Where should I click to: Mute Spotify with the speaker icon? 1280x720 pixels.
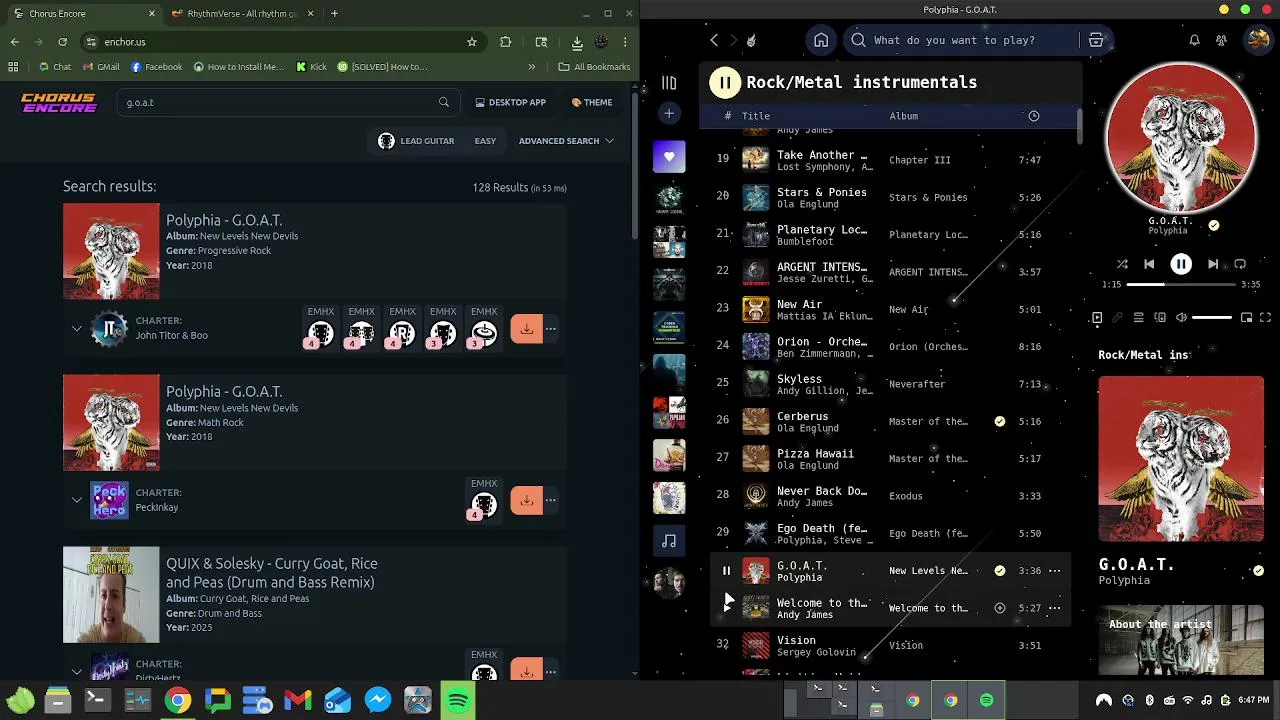point(1181,318)
